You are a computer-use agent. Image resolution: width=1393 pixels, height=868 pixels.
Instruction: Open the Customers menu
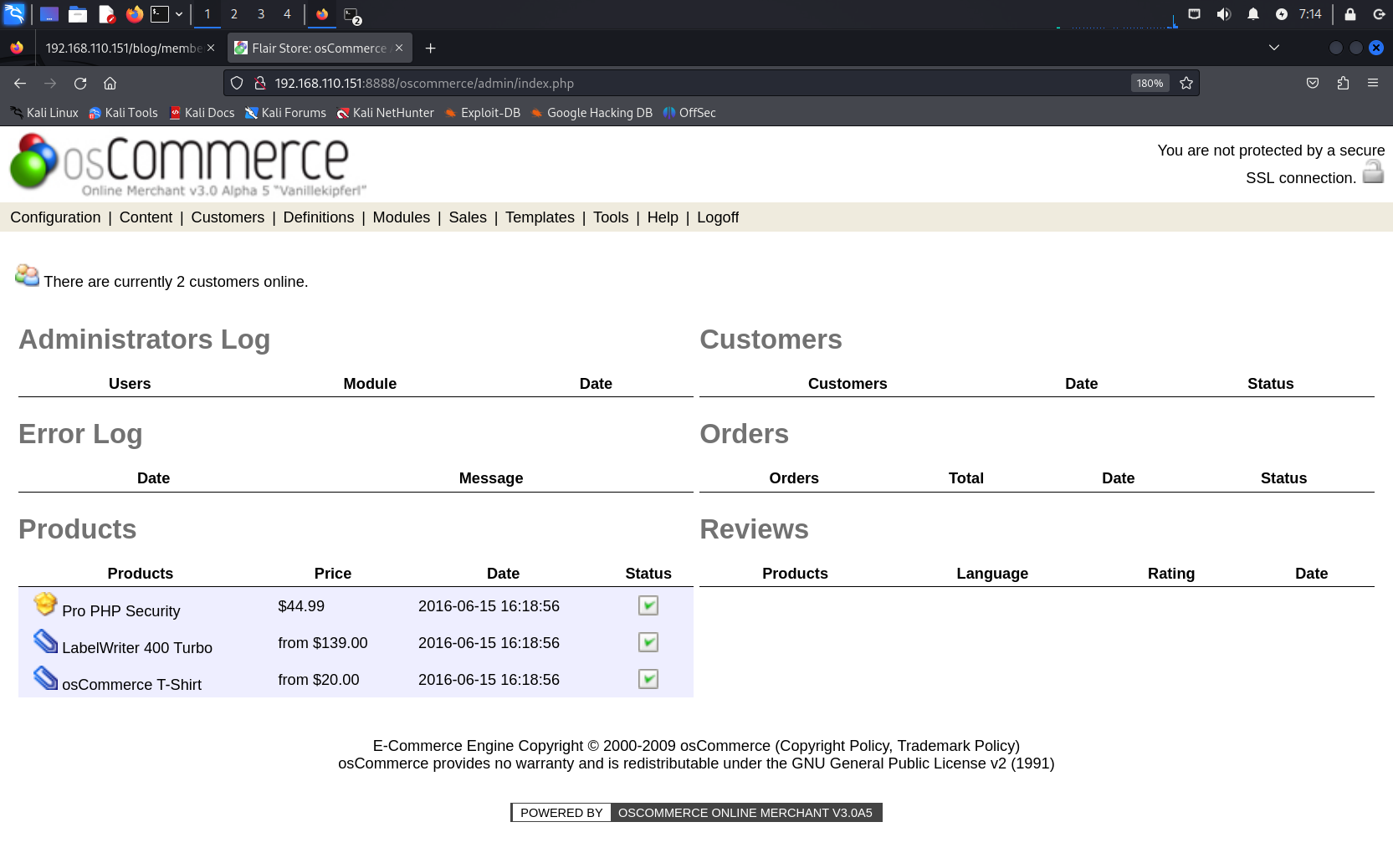pos(228,217)
